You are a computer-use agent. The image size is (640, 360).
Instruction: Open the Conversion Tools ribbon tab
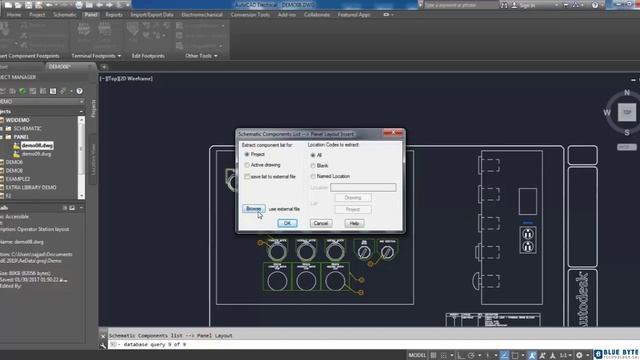(250, 15)
